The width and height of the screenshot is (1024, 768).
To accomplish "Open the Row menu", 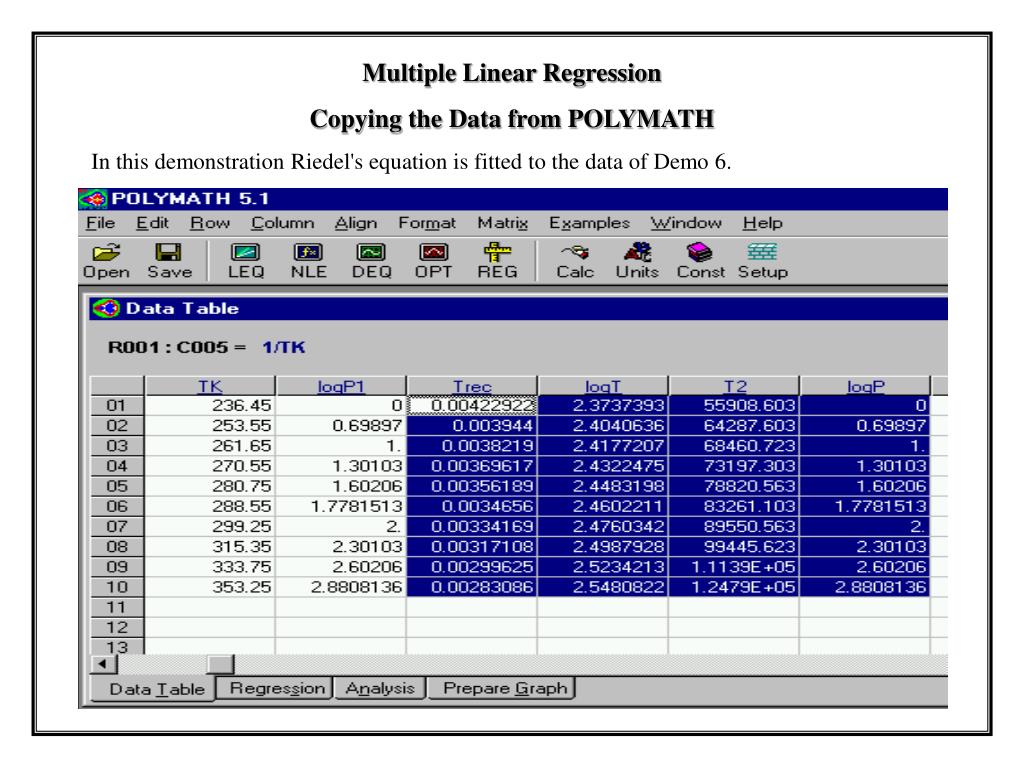I will pyautogui.click(x=210, y=223).
